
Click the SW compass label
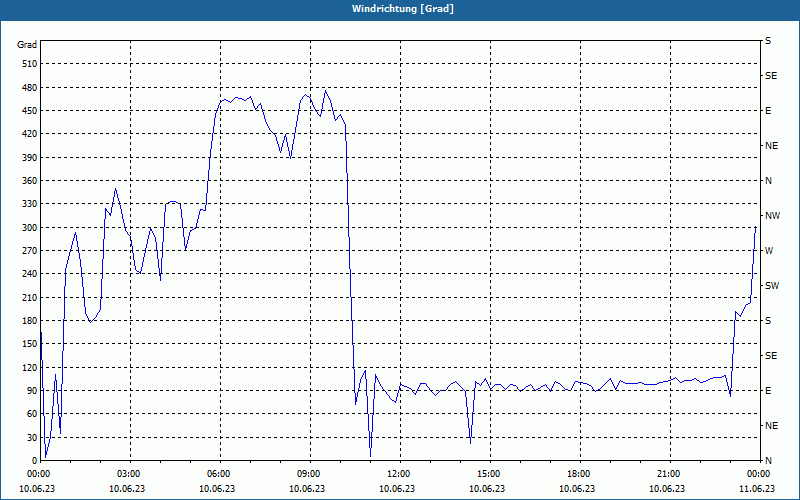772,286
